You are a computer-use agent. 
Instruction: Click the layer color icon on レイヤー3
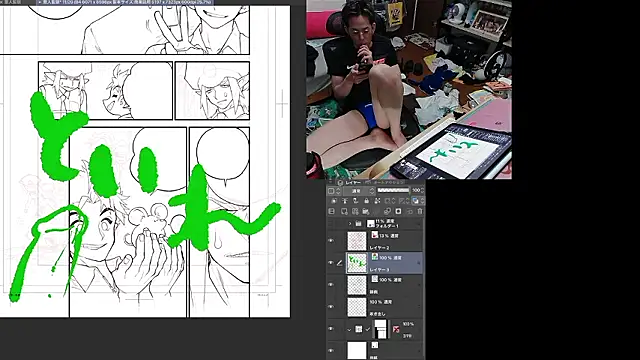374,257
